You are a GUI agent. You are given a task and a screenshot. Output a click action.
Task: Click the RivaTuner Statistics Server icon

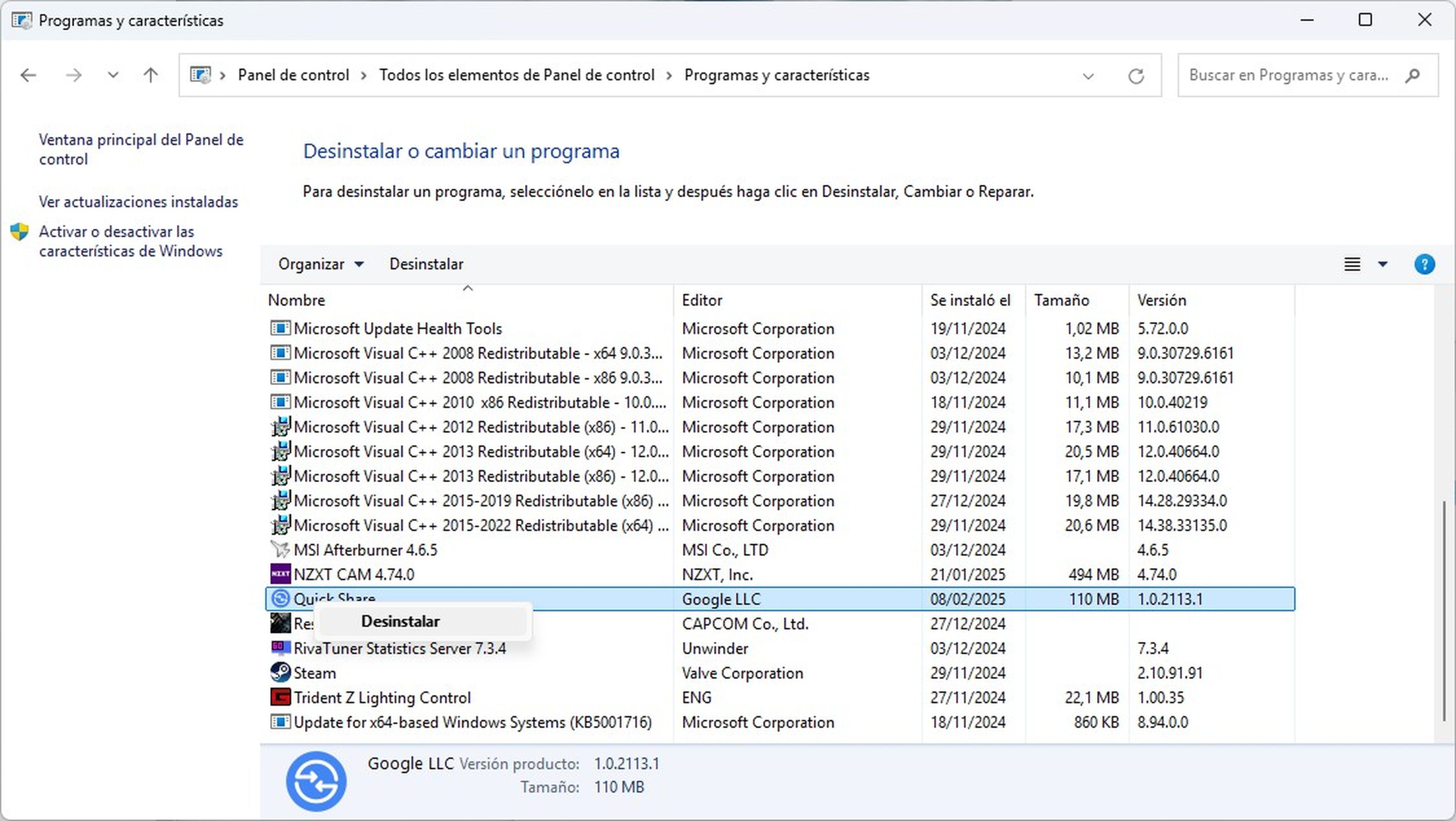point(280,647)
